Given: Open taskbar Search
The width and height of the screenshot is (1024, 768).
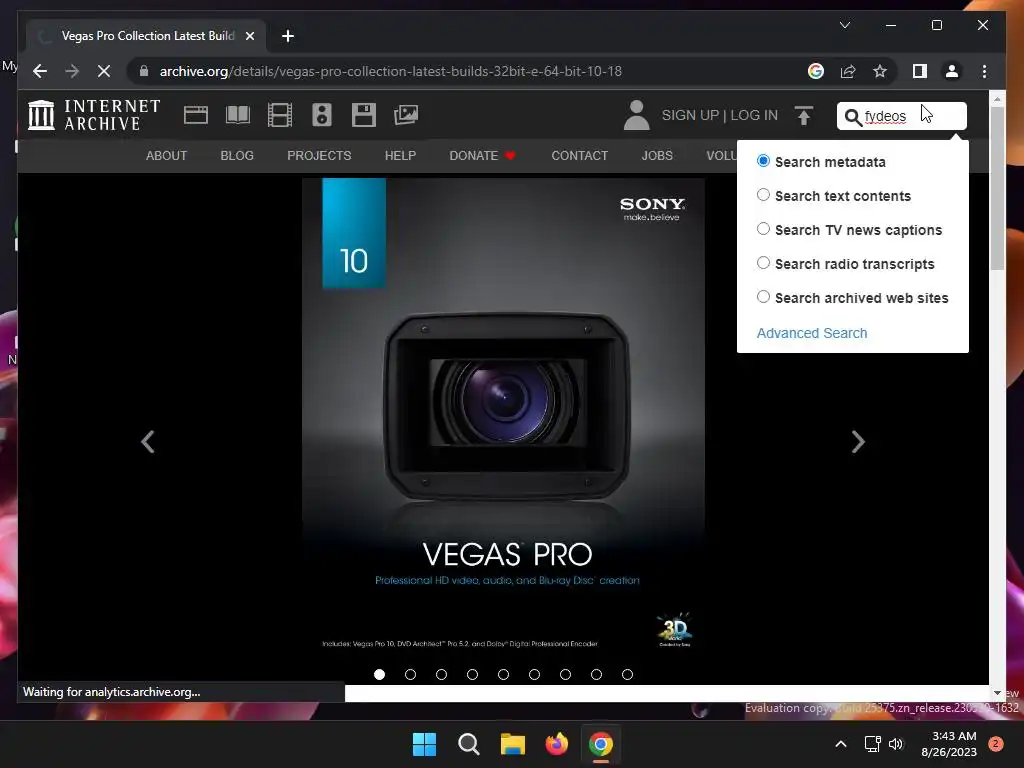Looking at the screenshot, I should pyautogui.click(x=468, y=744).
